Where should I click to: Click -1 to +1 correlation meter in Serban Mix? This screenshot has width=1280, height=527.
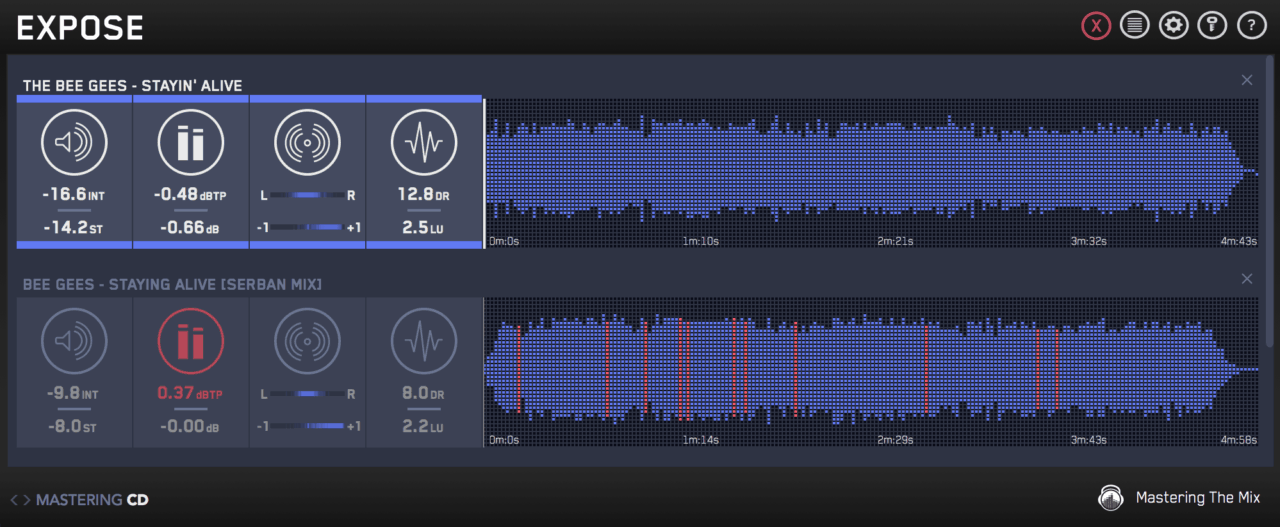pos(308,426)
